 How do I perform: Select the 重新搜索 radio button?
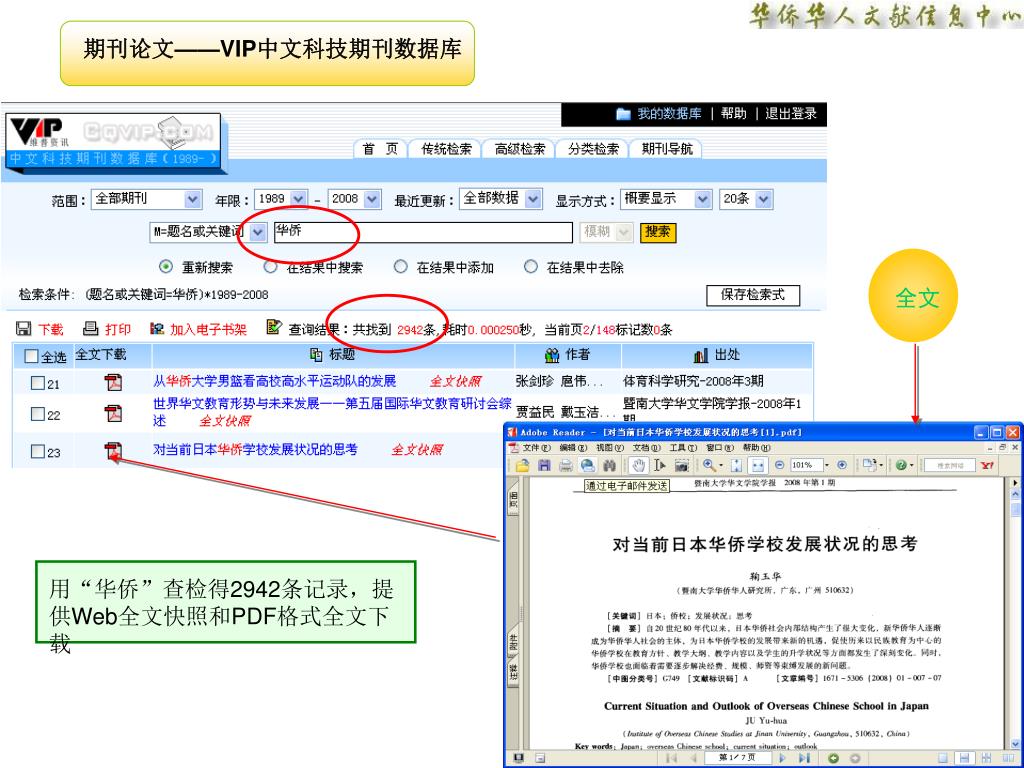pos(167,266)
